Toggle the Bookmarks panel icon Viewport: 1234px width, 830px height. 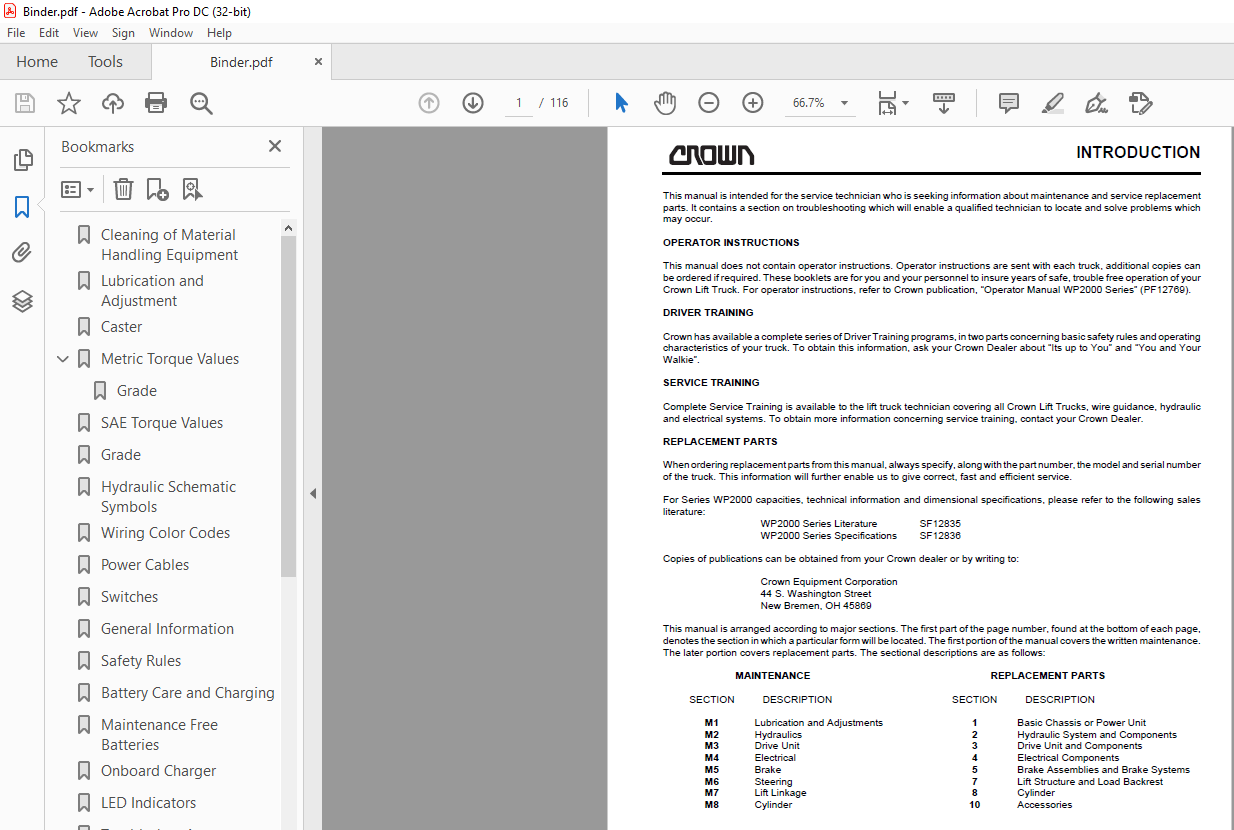(22, 207)
